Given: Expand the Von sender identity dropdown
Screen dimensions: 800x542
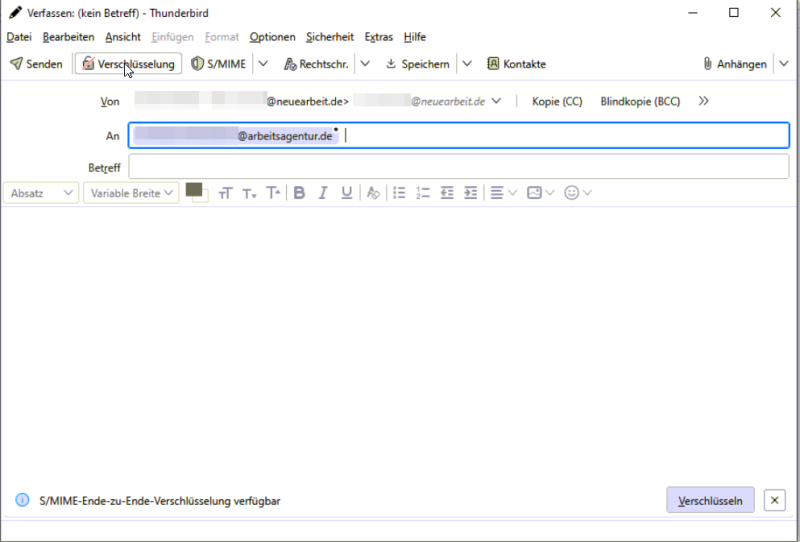Looking at the screenshot, I should [x=496, y=101].
